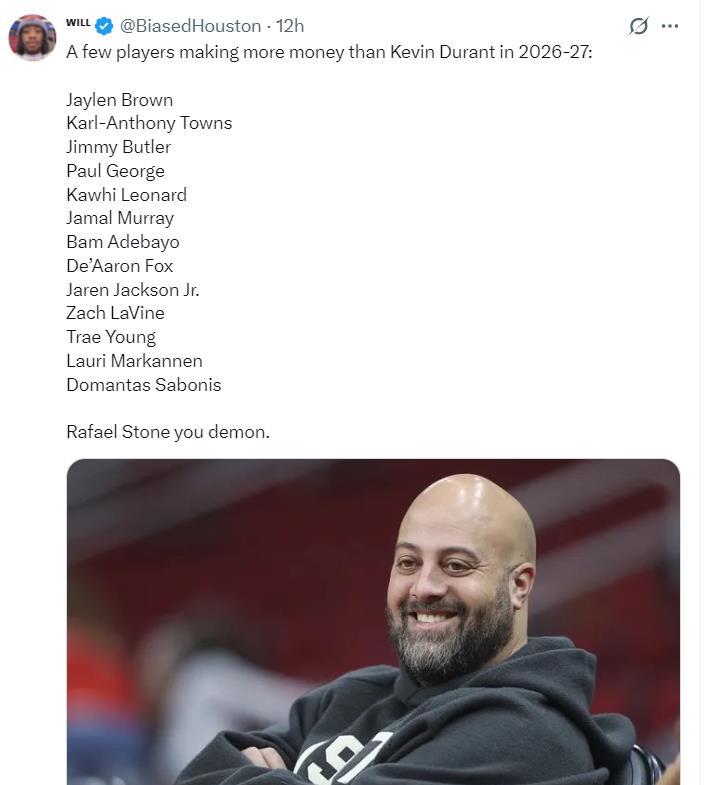The image size is (704, 785).
Task: Click the 'Lauri Markannen' line
Action: tap(134, 361)
